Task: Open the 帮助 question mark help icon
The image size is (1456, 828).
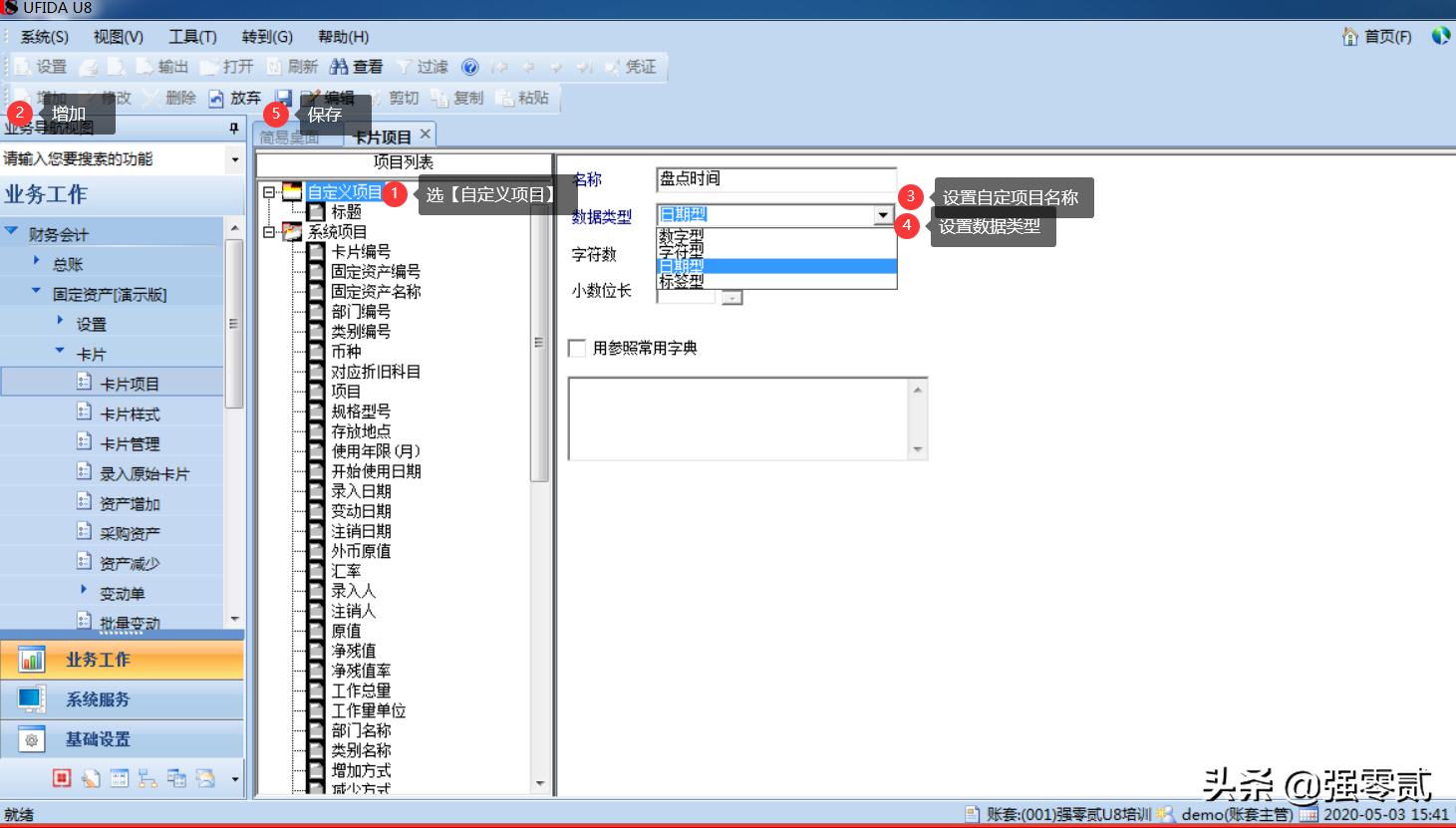Action: click(x=468, y=66)
